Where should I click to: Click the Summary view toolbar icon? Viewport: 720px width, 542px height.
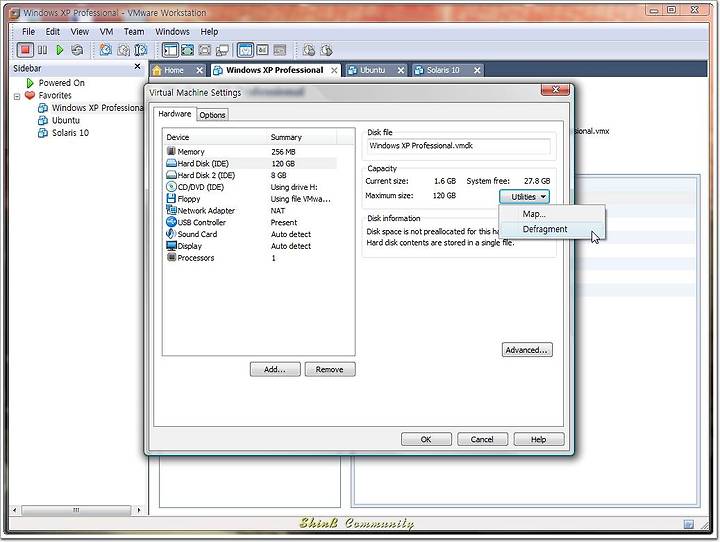pyautogui.click(x=245, y=50)
